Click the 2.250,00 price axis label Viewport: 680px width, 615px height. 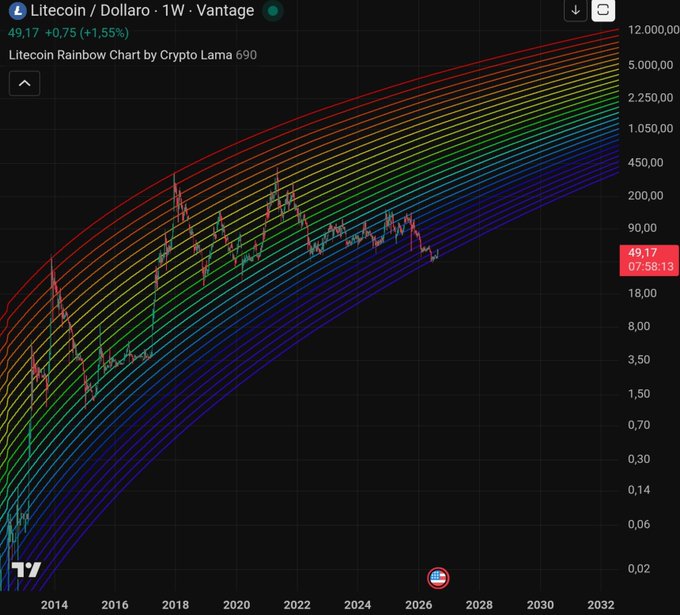[x=650, y=98]
